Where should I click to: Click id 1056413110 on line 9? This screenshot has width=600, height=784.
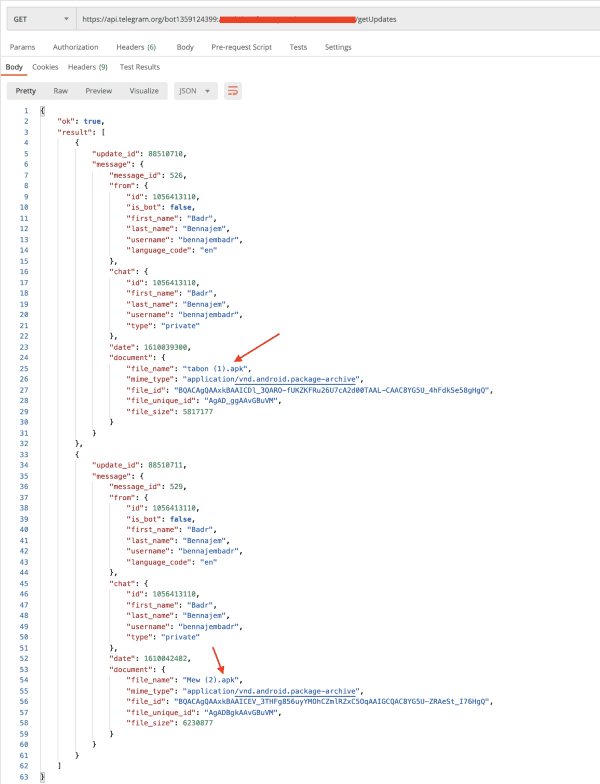tap(174, 196)
